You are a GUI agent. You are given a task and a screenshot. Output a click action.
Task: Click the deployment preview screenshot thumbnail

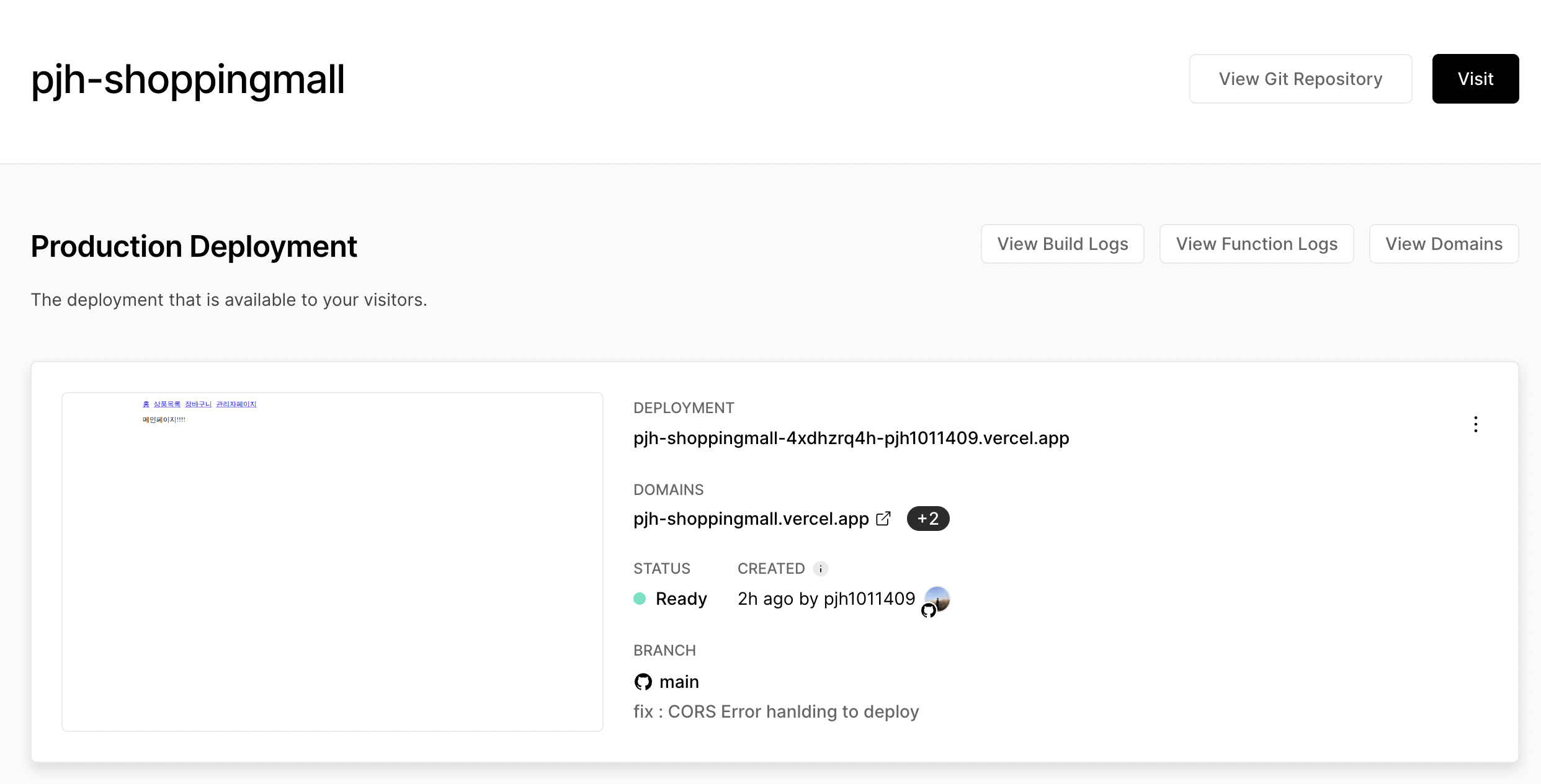(x=333, y=561)
